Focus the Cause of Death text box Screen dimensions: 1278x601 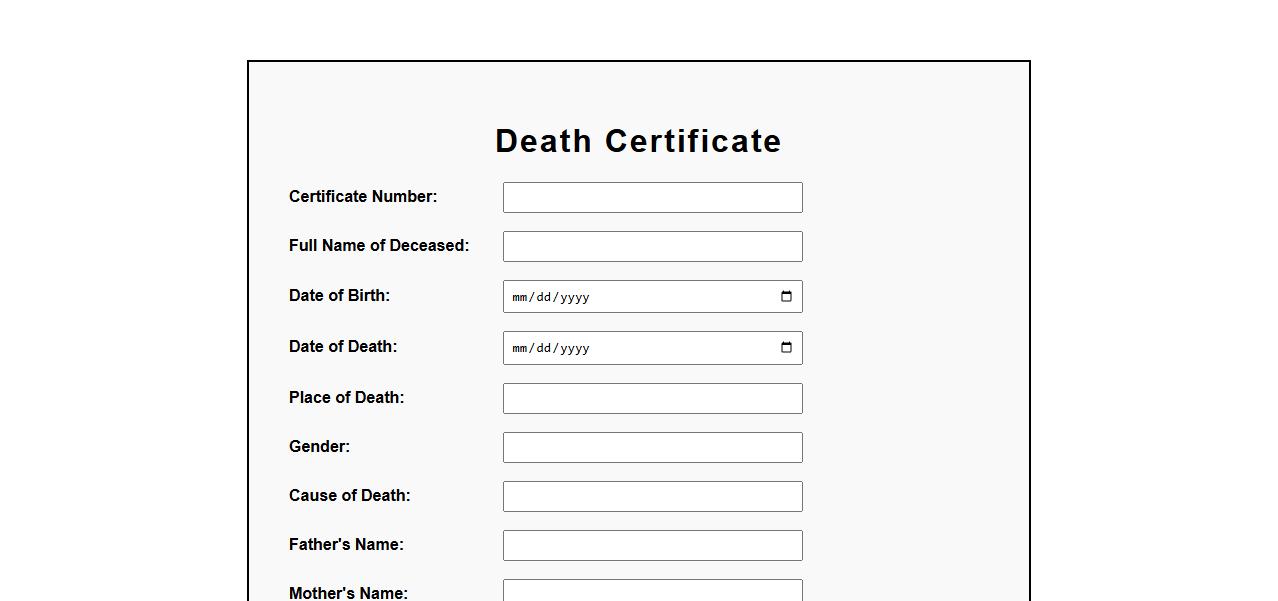tap(652, 496)
